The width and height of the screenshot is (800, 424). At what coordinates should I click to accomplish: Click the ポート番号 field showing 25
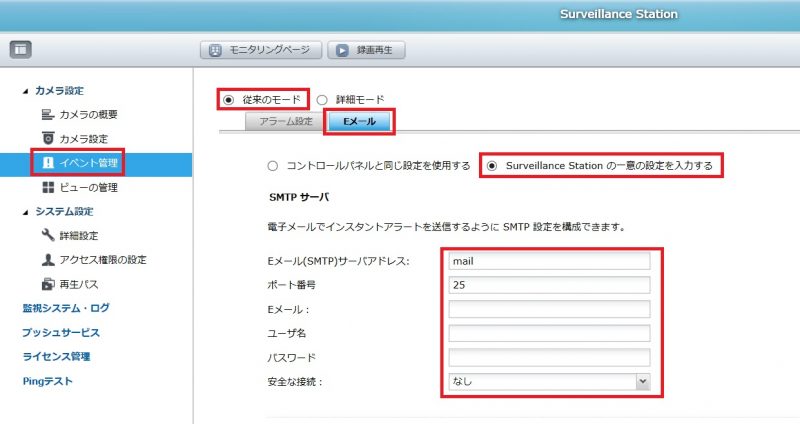pos(549,285)
